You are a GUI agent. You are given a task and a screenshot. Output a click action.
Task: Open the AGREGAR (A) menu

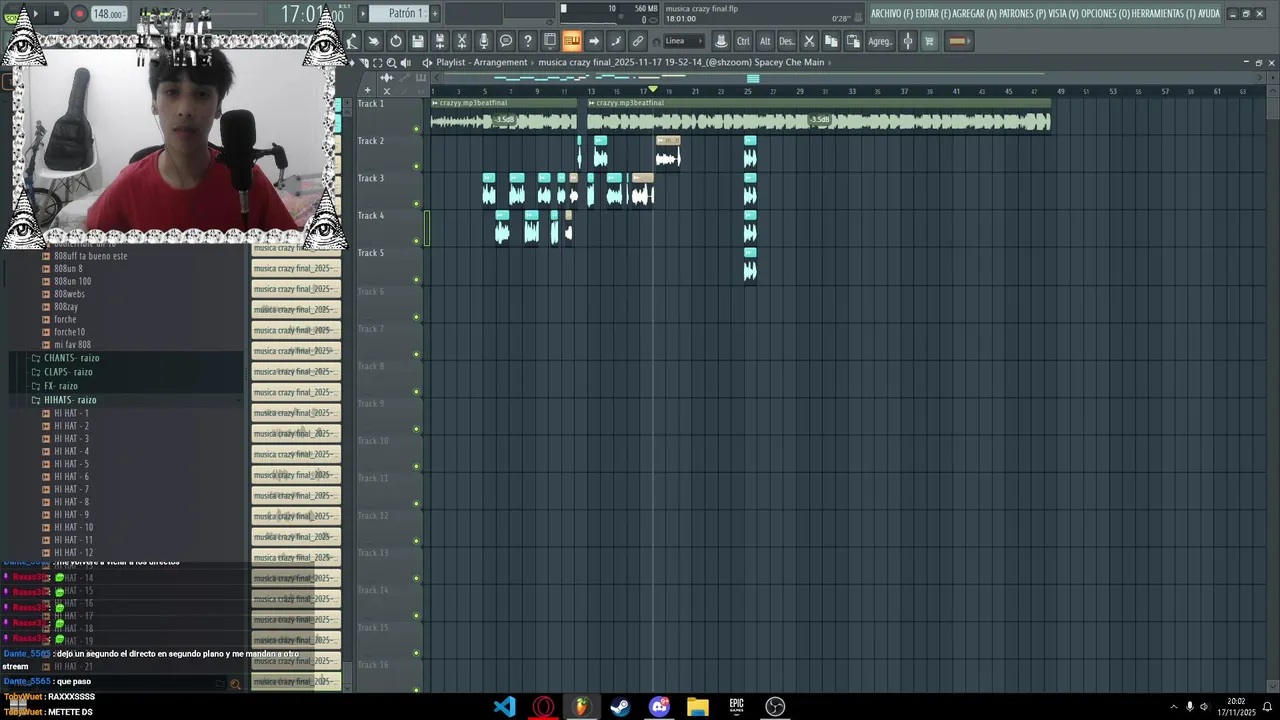(x=975, y=13)
